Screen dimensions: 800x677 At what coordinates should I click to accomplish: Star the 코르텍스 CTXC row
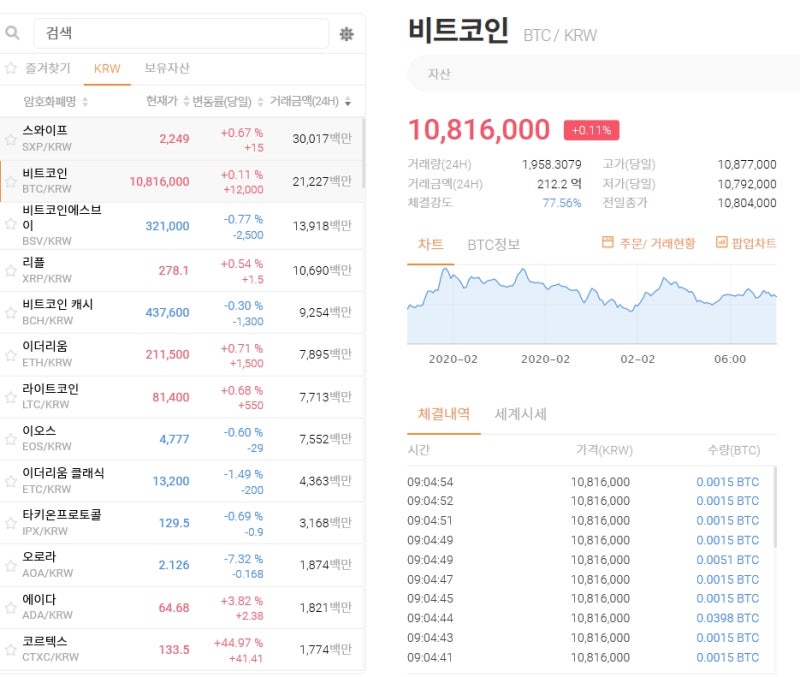pyautogui.click(x=11, y=650)
